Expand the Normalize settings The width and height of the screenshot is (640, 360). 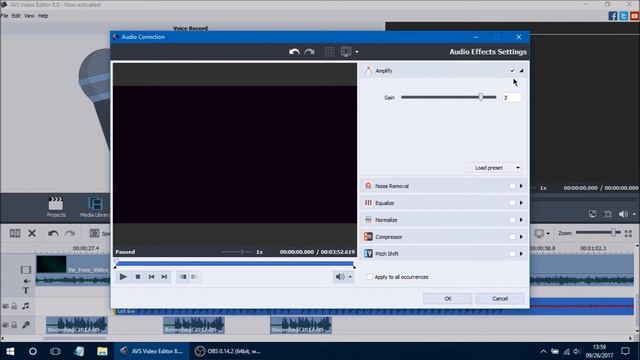tap(521, 220)
